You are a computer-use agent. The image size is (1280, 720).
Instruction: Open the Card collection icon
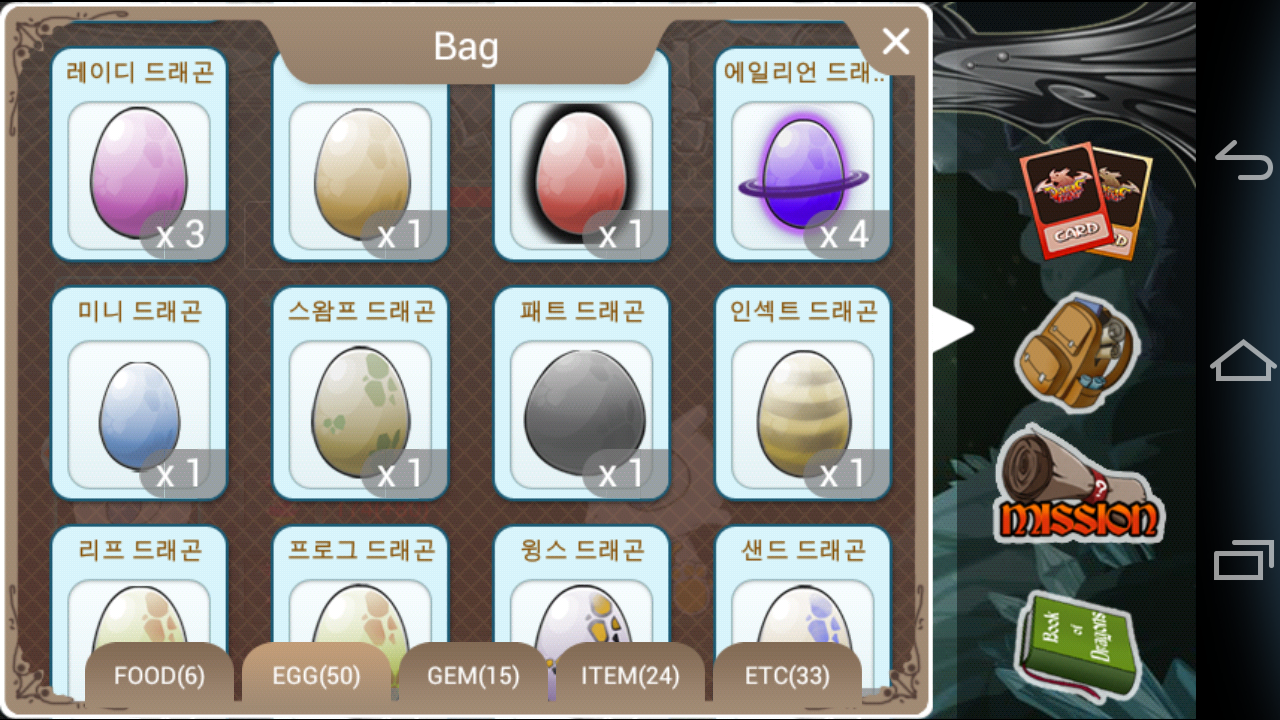tap(1085, 201)
